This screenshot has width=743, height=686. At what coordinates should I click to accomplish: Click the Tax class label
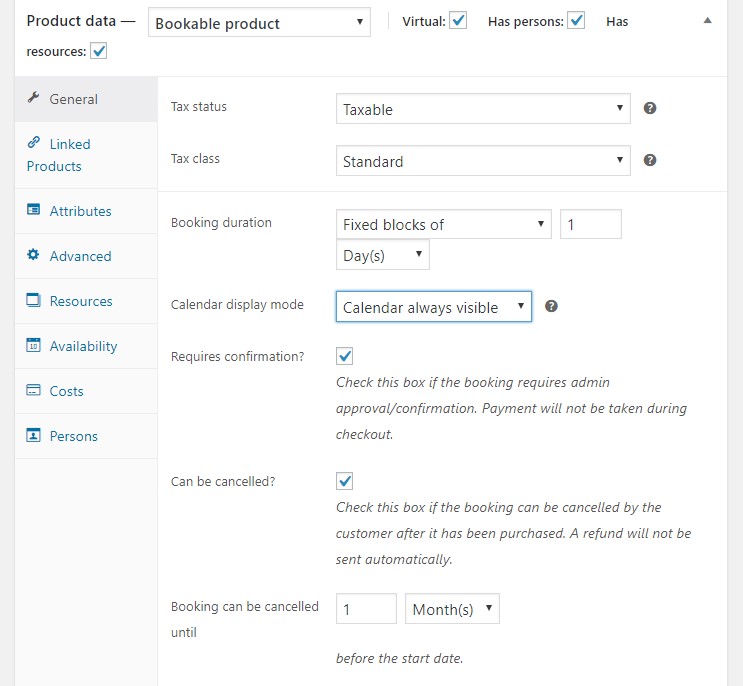[x=195, y=159]
